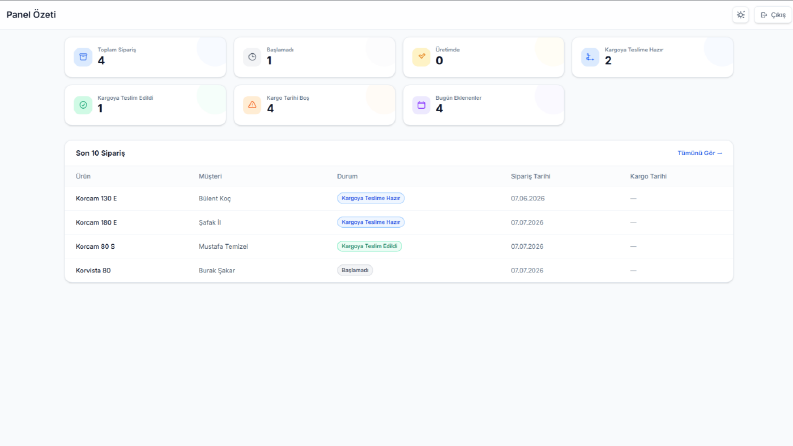Click the Çıkış logout button
This screenshot has height=446, width=793.
773,15
